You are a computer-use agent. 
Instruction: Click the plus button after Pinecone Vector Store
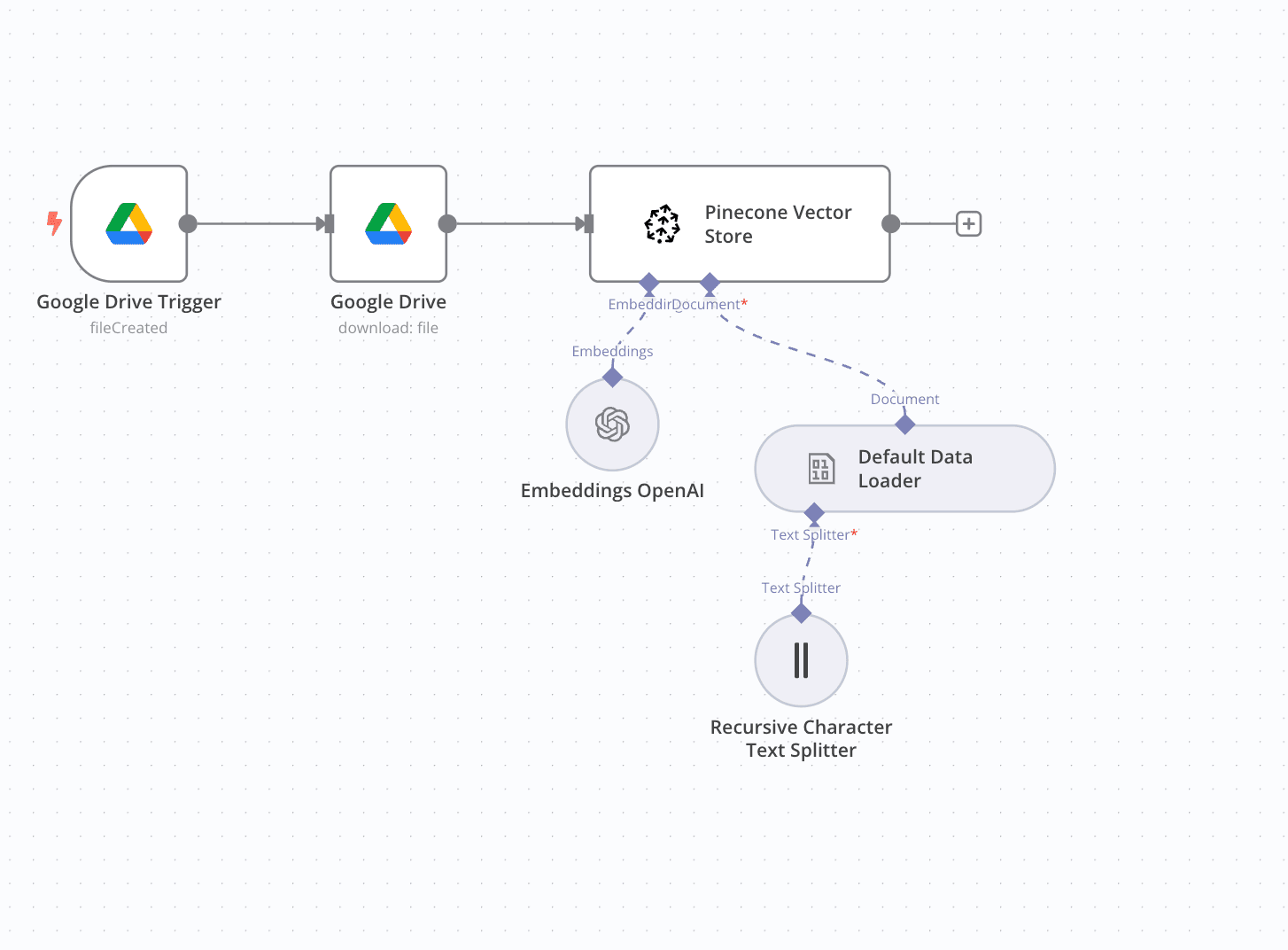(968, 223)
